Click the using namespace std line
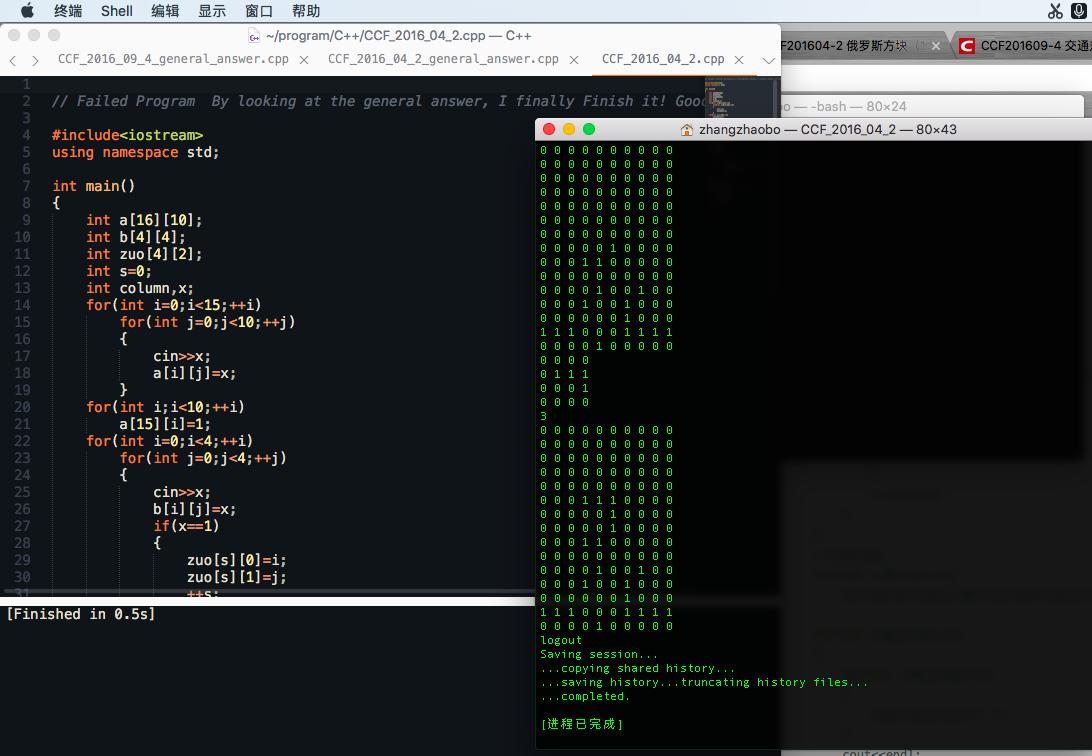Screen dimensions: 1092x756 tap(136, 152)
